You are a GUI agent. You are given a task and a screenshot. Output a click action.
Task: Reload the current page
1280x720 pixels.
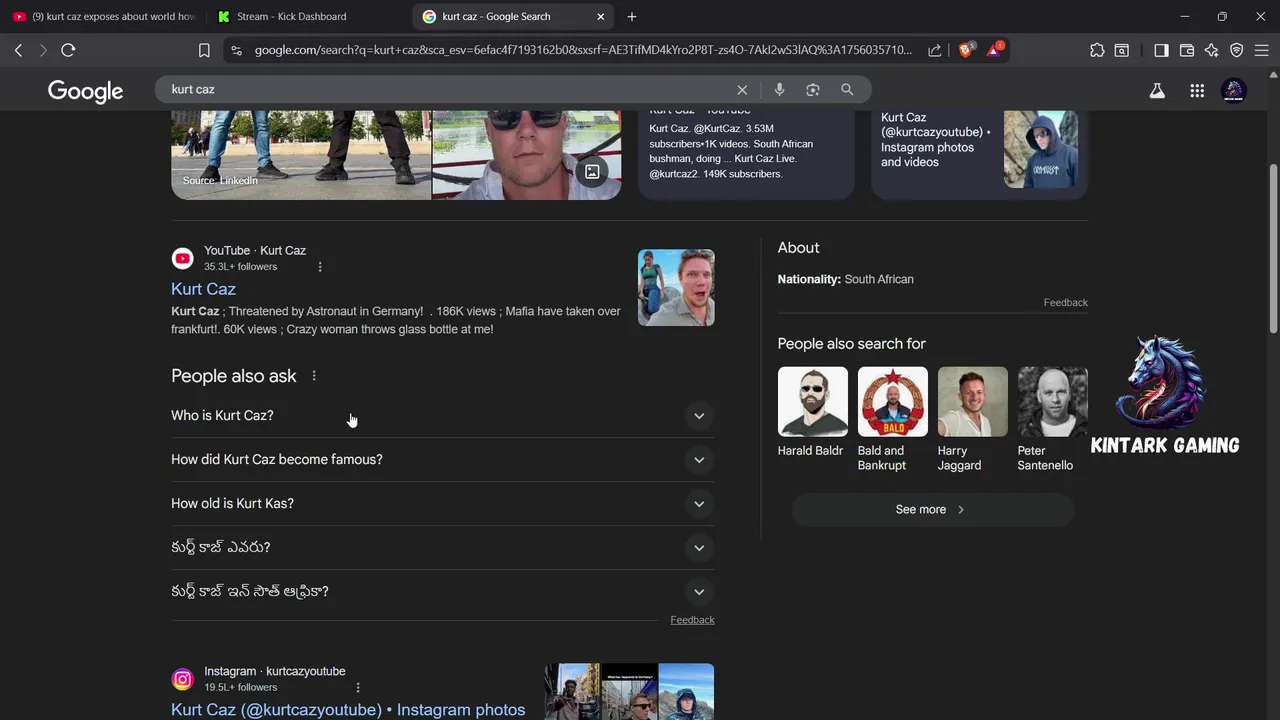(x=68, y=50)
